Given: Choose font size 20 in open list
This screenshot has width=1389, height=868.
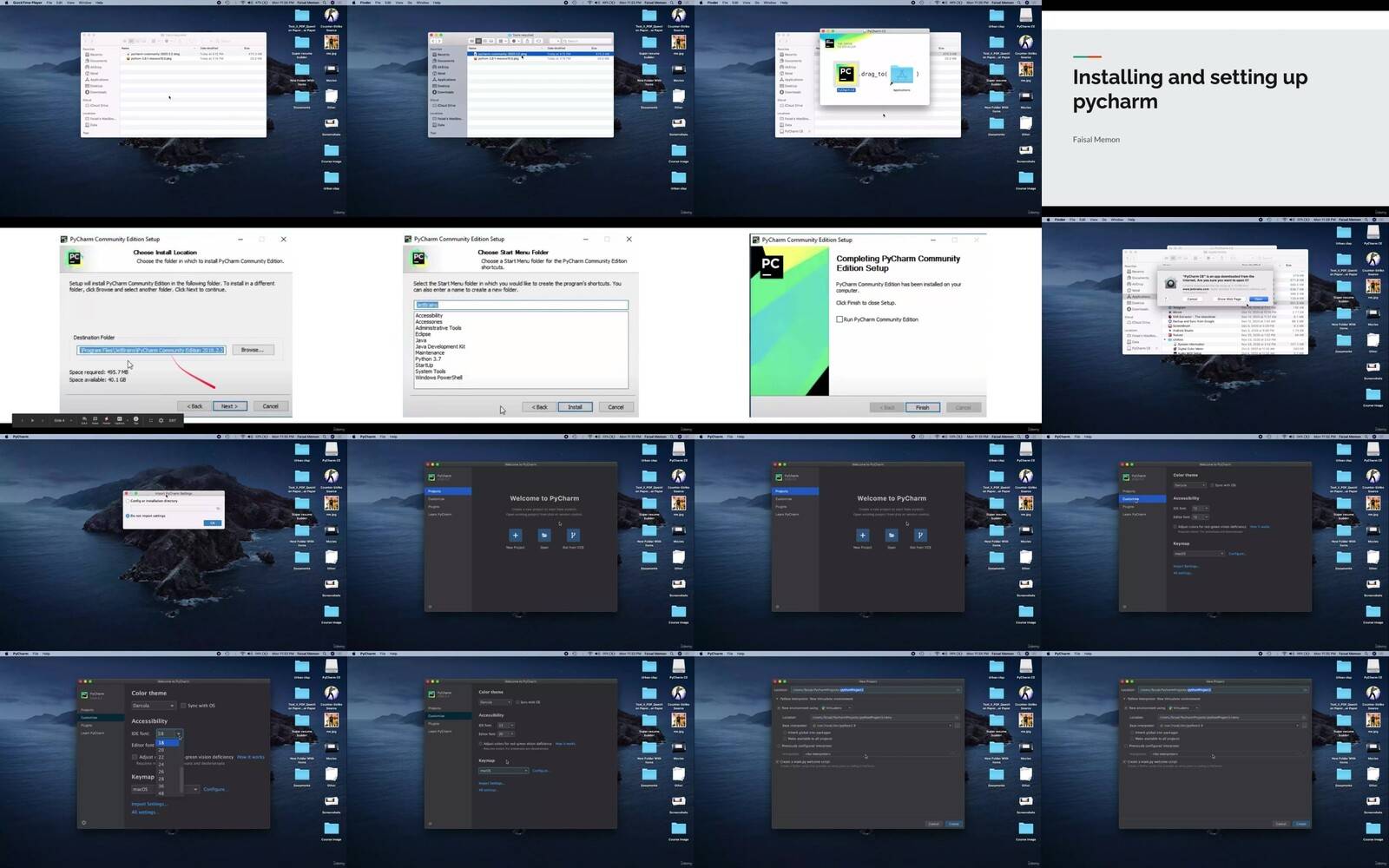Looking at the screenshot, I should (x=161, y=750).
